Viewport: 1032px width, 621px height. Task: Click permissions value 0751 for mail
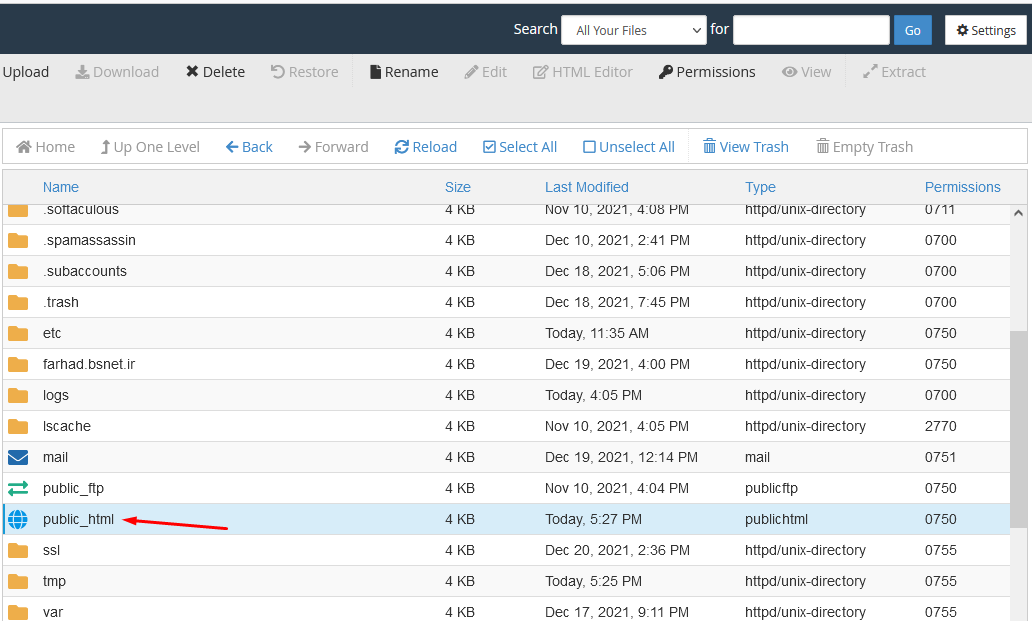click(941, 457)
